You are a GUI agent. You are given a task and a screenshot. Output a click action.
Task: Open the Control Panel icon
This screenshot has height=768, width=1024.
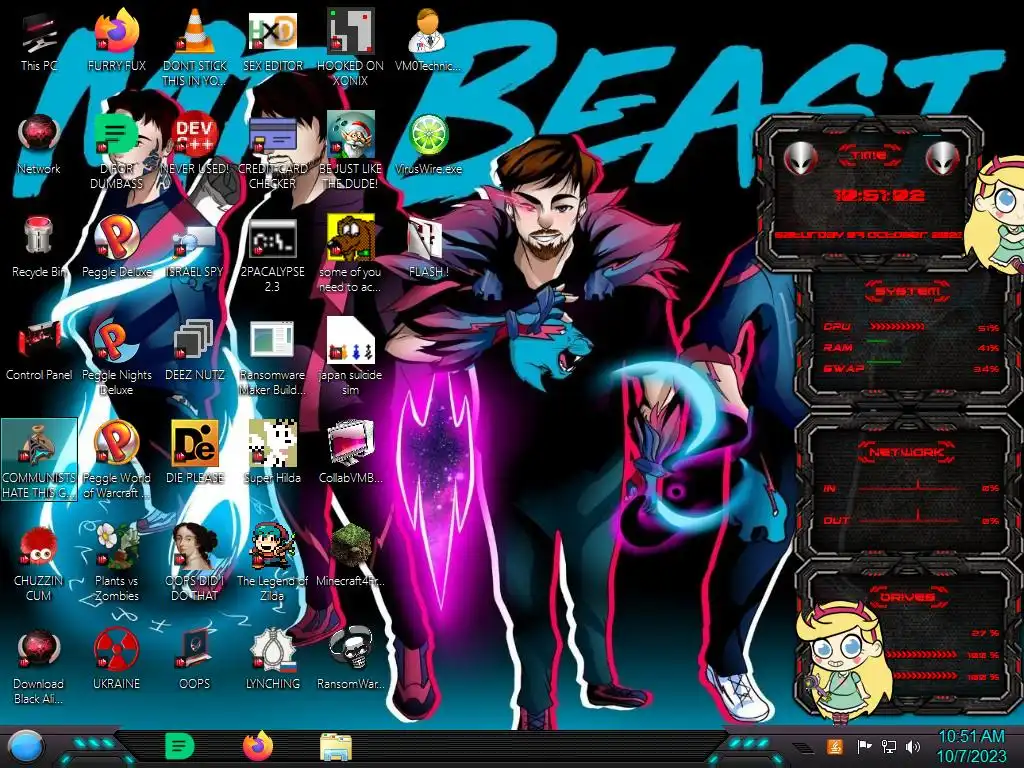click(x=39, y=351)
